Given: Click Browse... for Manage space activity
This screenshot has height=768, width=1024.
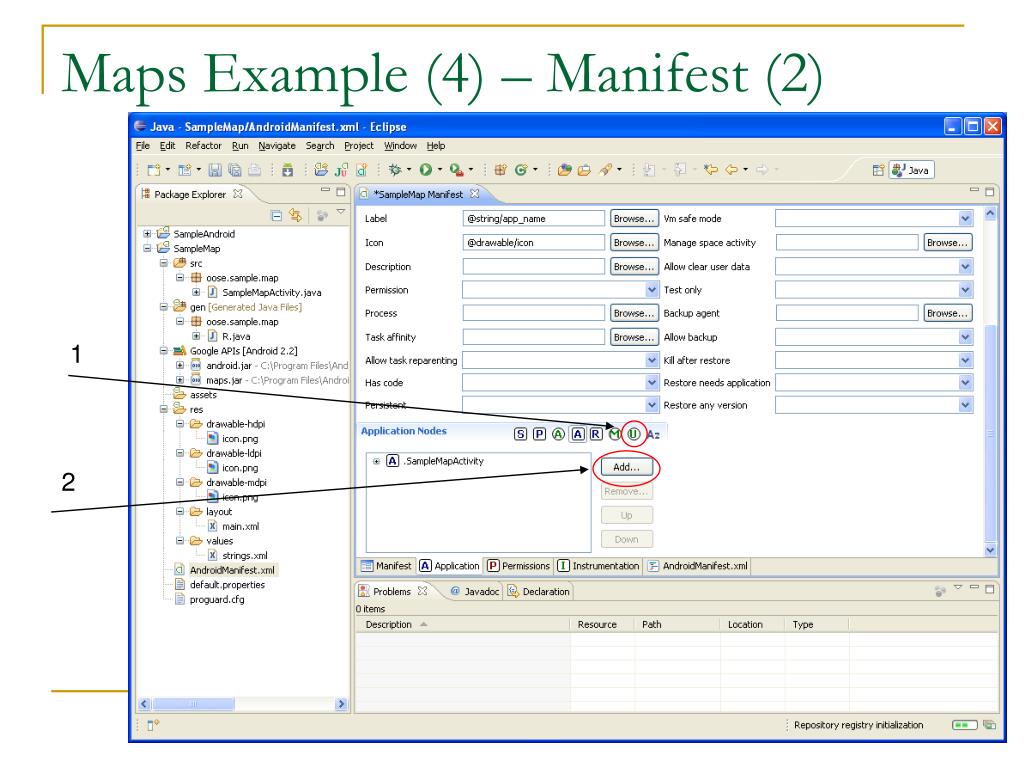Looking at the screenshot, I should click(x=947, y=243).
